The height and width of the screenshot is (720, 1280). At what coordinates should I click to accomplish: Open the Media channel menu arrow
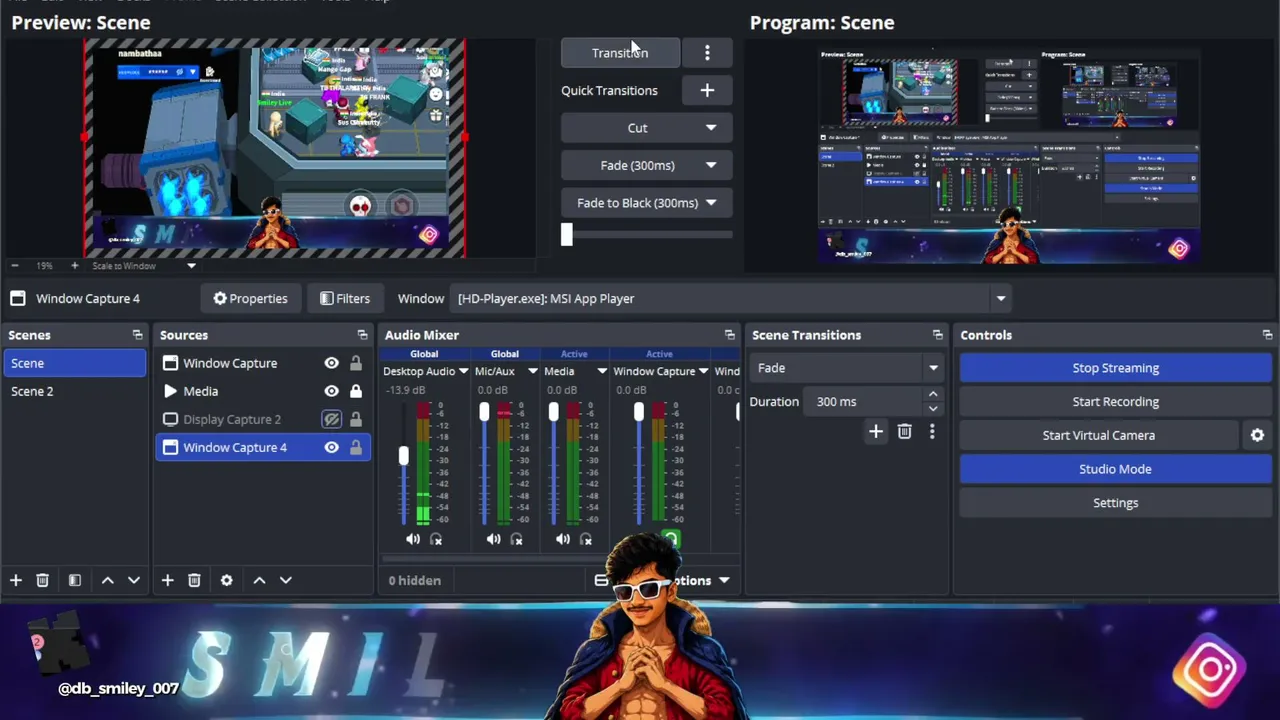[602, 371]
